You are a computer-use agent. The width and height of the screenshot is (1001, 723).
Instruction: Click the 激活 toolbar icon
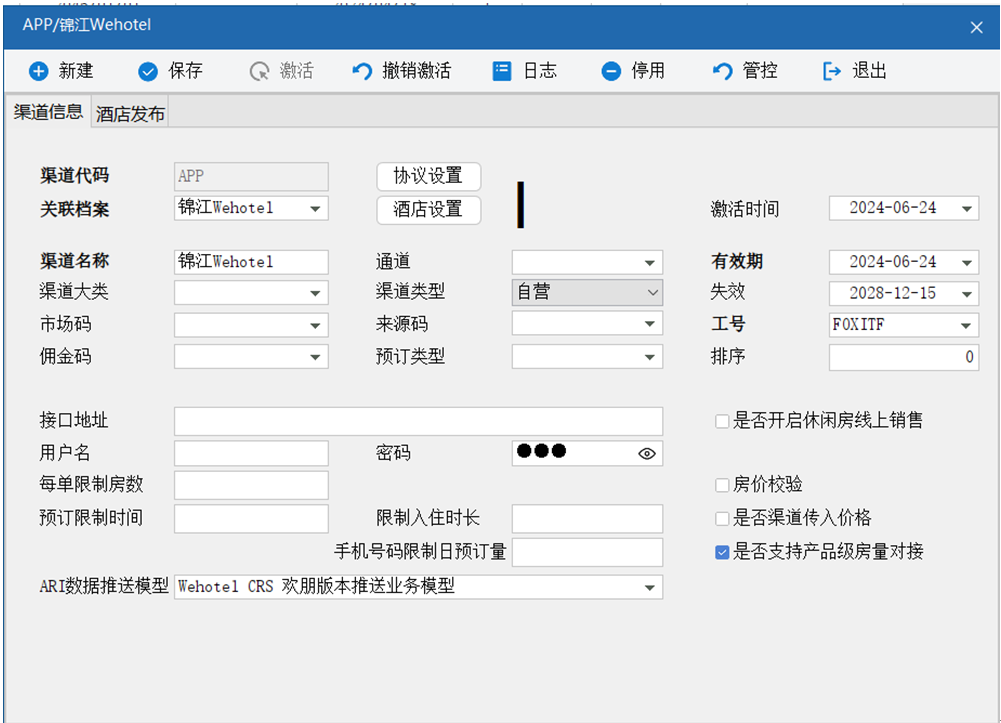[259, 71]
